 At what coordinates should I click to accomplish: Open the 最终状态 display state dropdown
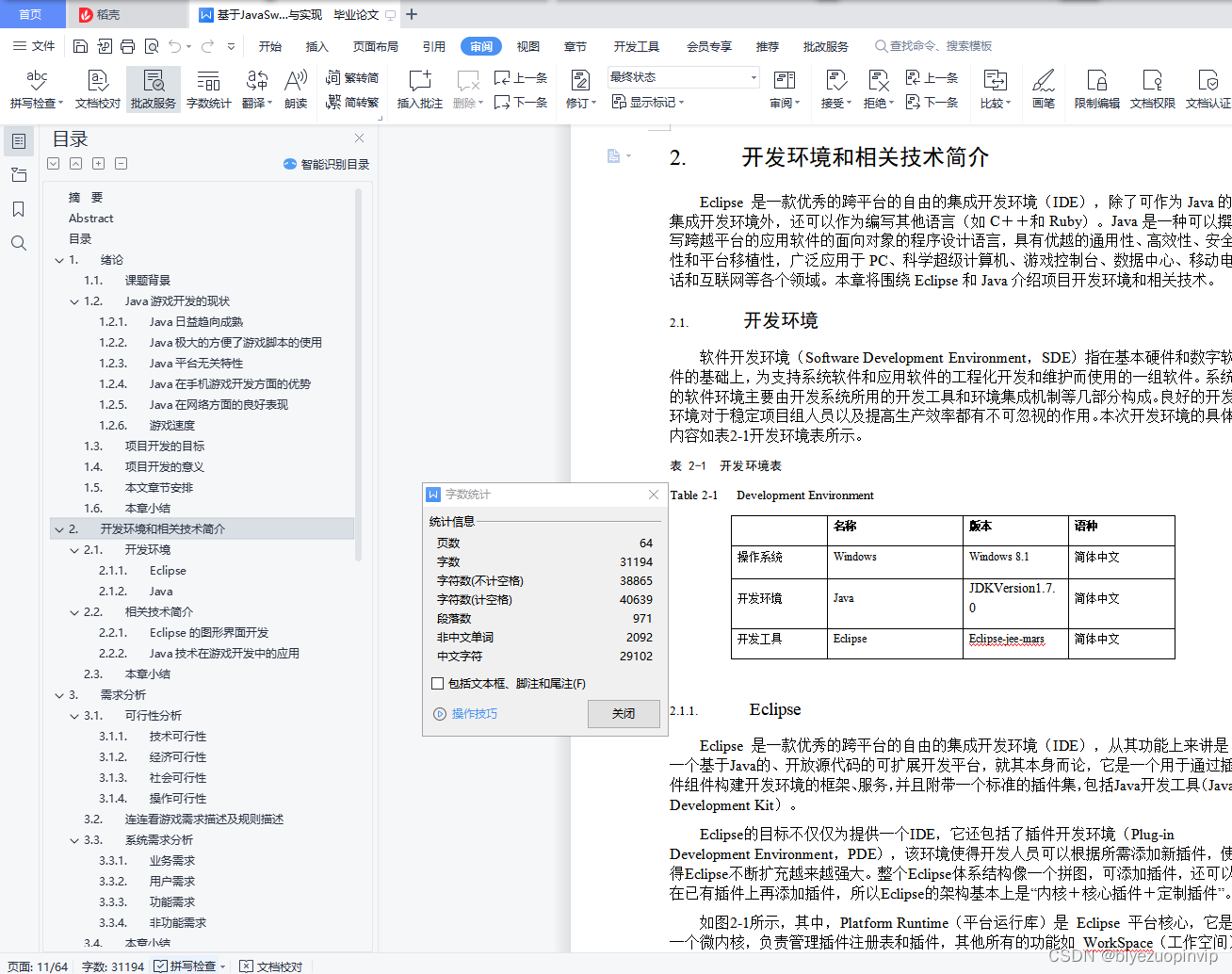click(683, 77)
